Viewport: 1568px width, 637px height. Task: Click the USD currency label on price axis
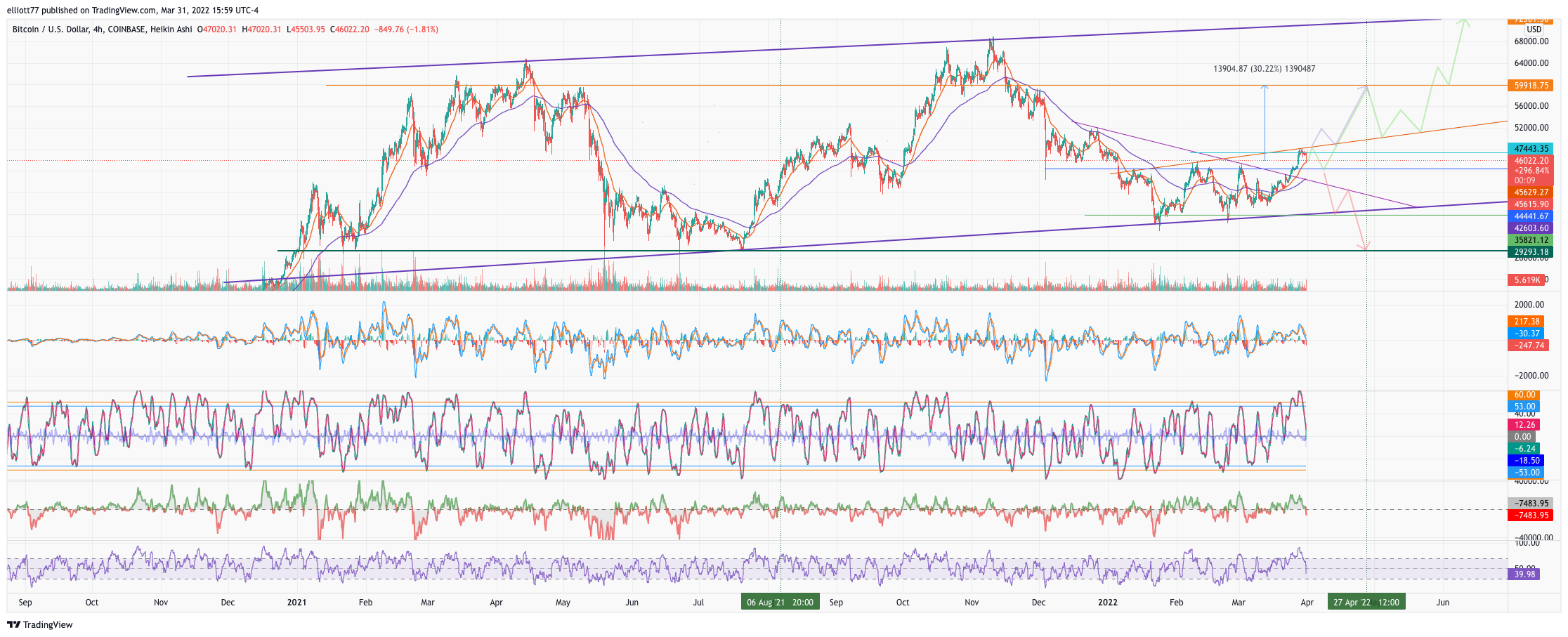[x=1534, y=29]
